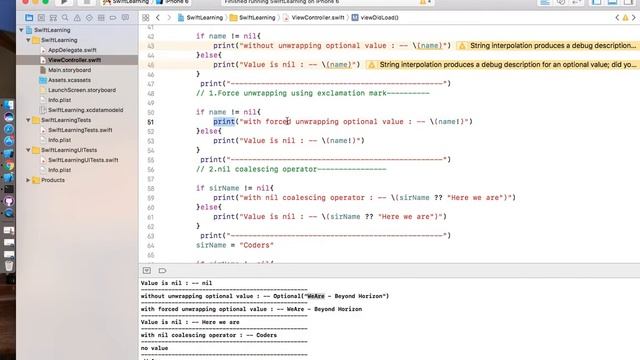The width and height of the screenshot is (640, 360).
Task: Open SwiftLearning.xcdatamodeld file
Action: click(x=85, y=110)
